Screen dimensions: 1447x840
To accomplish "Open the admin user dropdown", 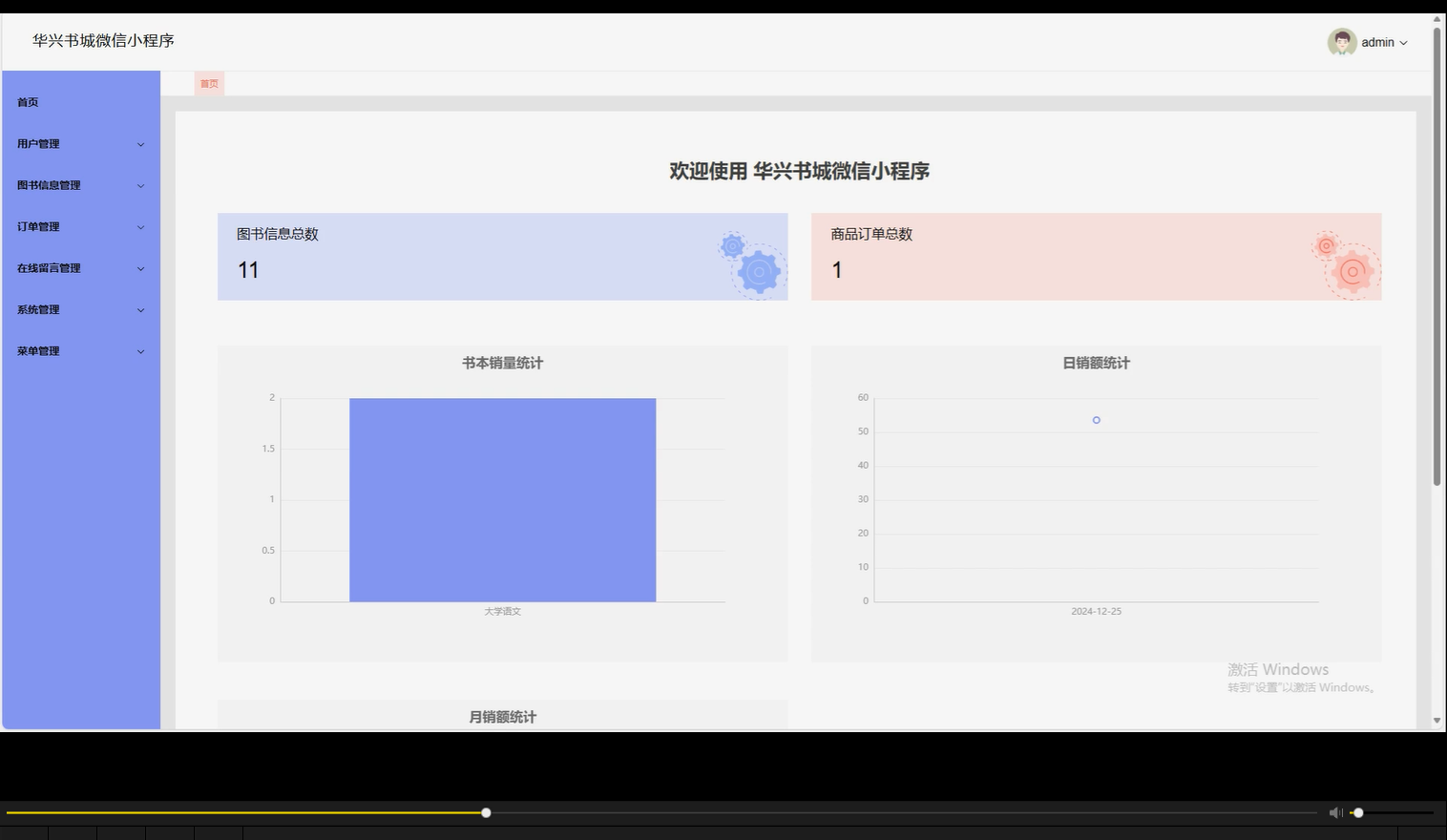I will point(1368,42).
